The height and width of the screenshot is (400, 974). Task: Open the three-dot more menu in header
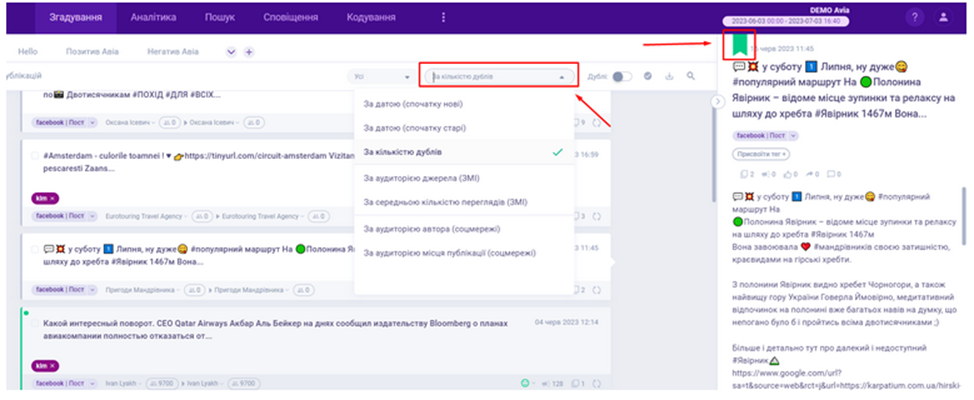(444, 18)
